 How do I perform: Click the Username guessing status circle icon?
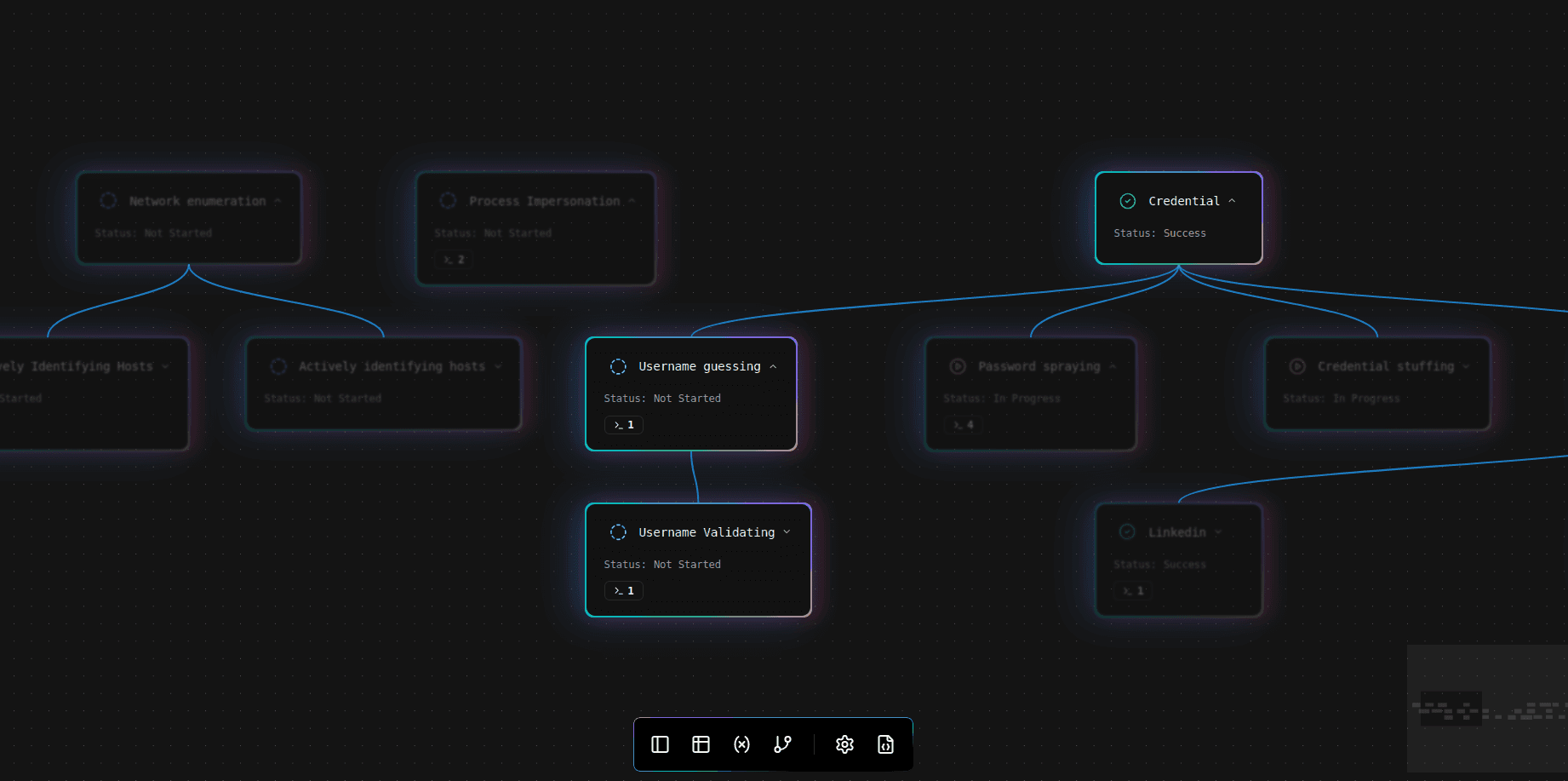point(618,366)
